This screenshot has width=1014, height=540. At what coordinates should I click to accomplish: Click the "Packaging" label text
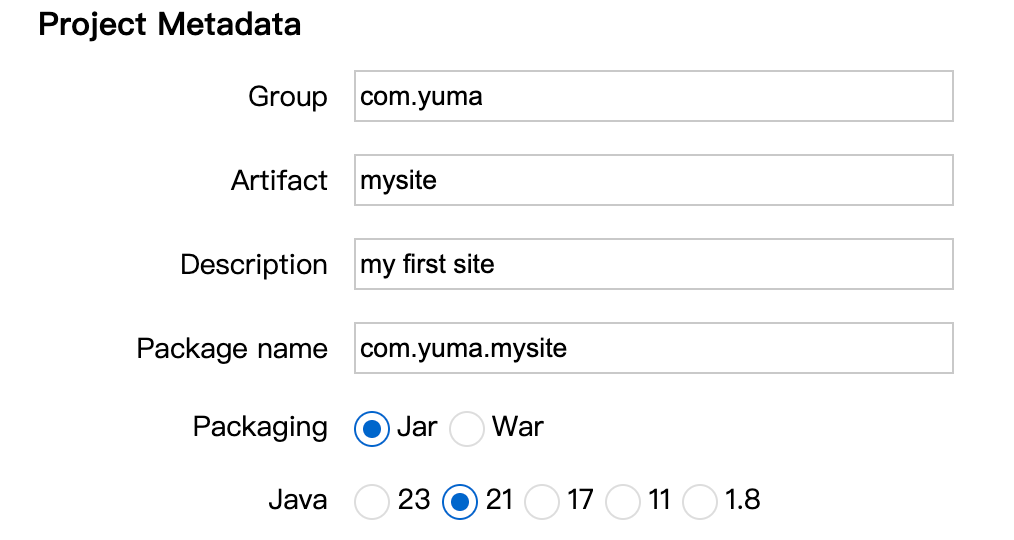(x=260, y=427)
